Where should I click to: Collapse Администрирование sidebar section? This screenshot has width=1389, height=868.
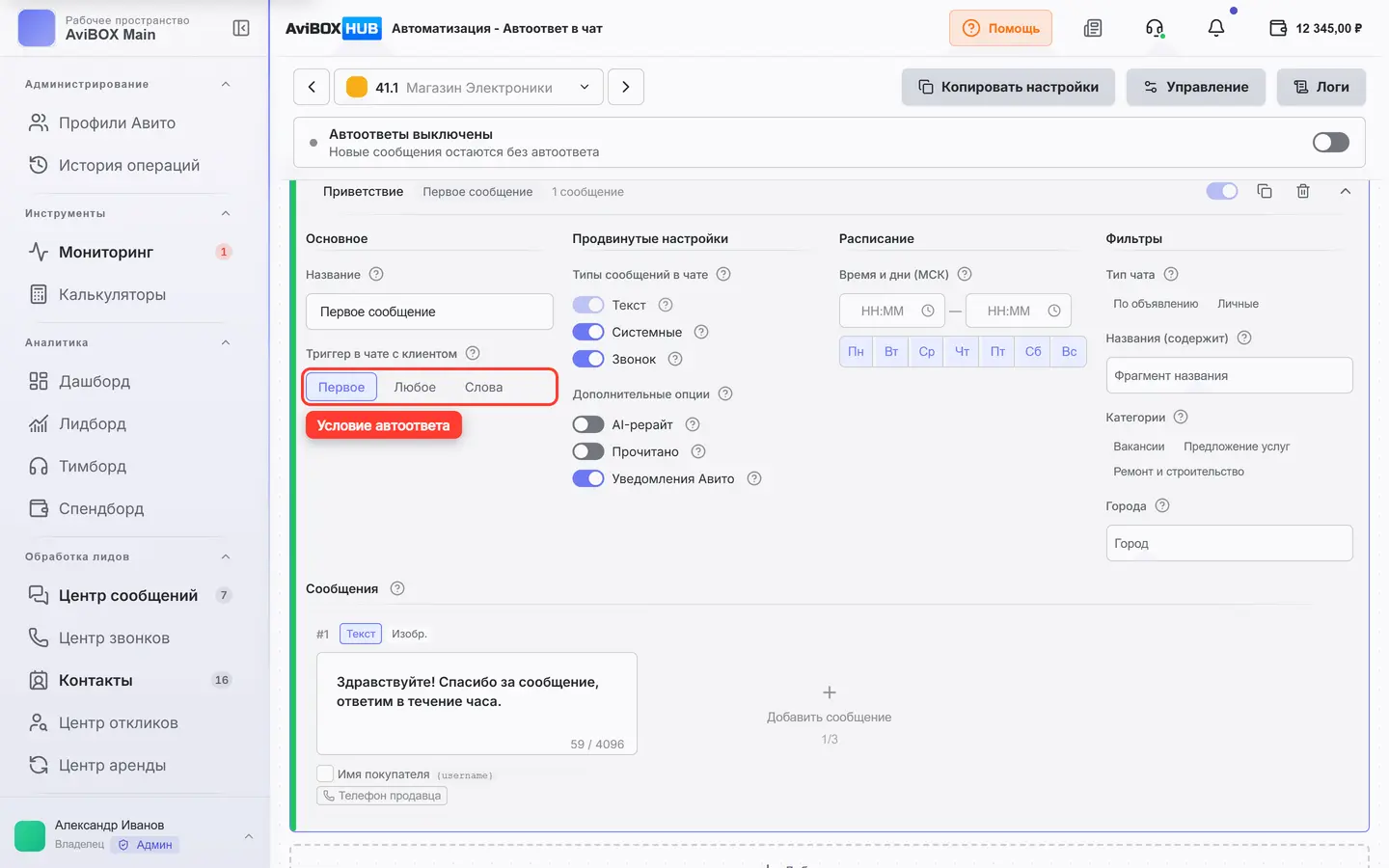(x=226, y=84)
